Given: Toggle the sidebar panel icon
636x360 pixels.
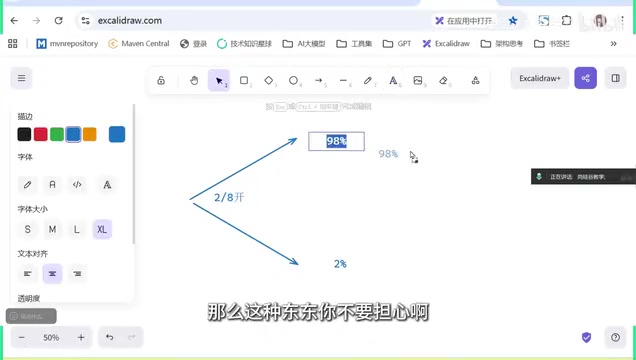Looking at the screenshot, I should [615, 78].
